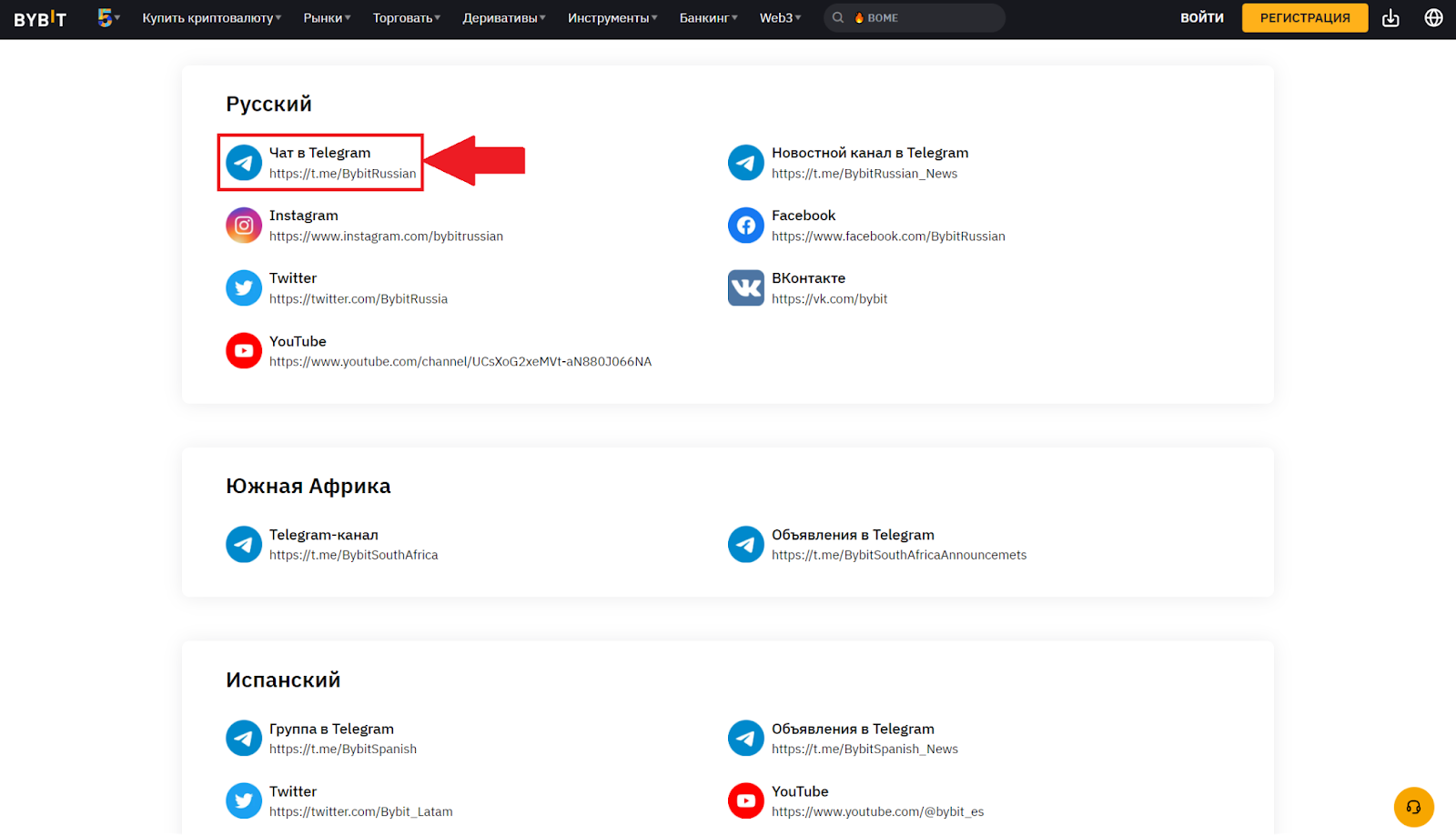This screenshot has height=835, width=1456.
Task: Click the Новостной канал в Telegram title
Action: coord(870,153)
